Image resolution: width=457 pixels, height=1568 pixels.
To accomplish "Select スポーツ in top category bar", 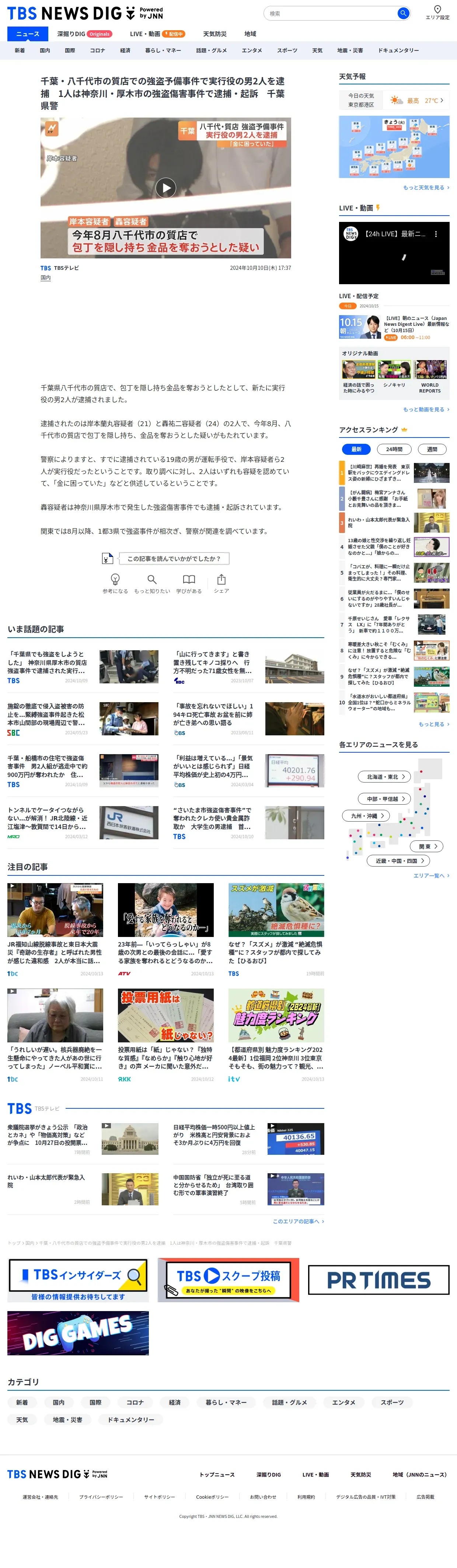I will tap(287, 50).
